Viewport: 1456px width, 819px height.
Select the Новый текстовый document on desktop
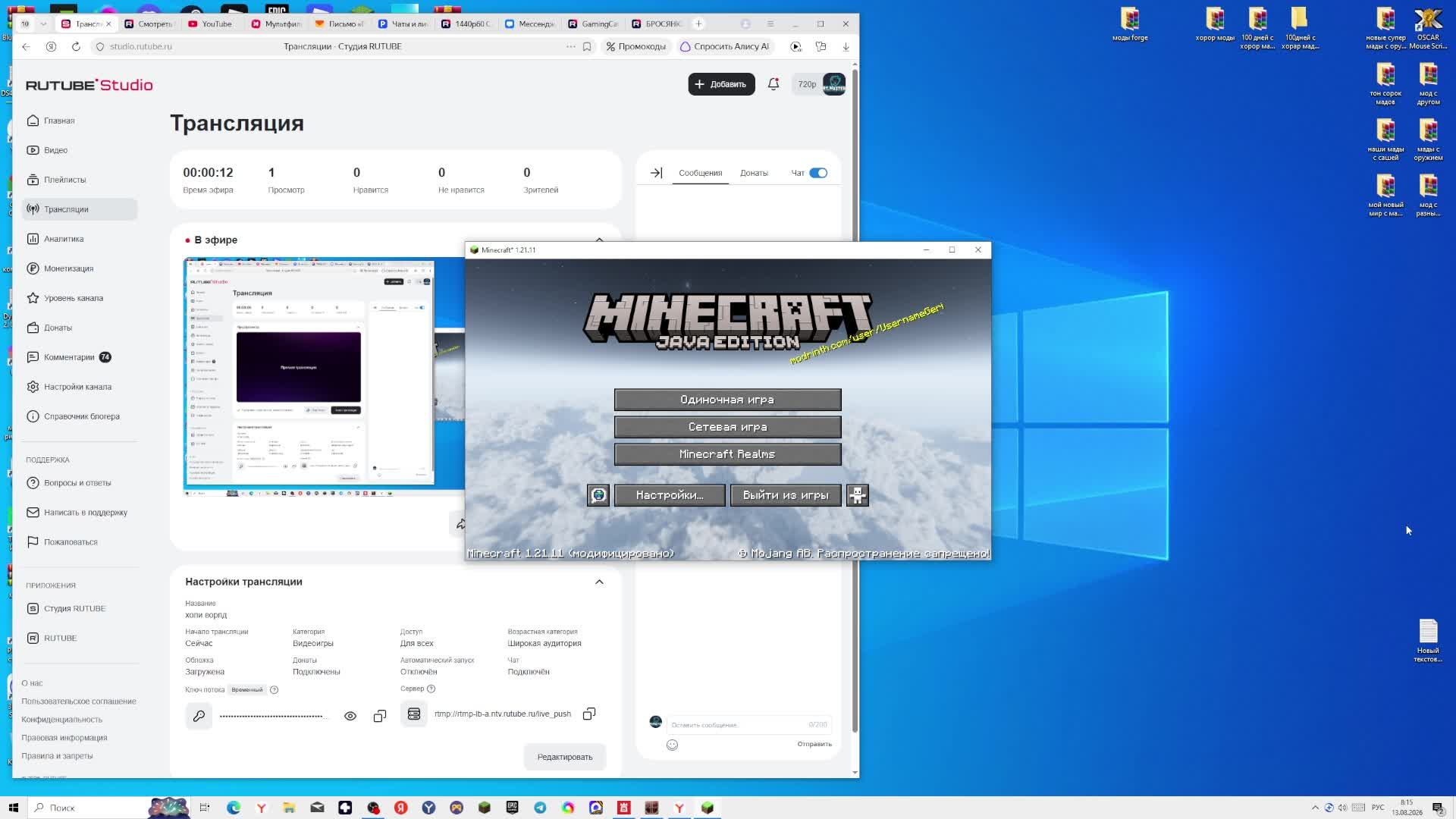point(1428,641)
